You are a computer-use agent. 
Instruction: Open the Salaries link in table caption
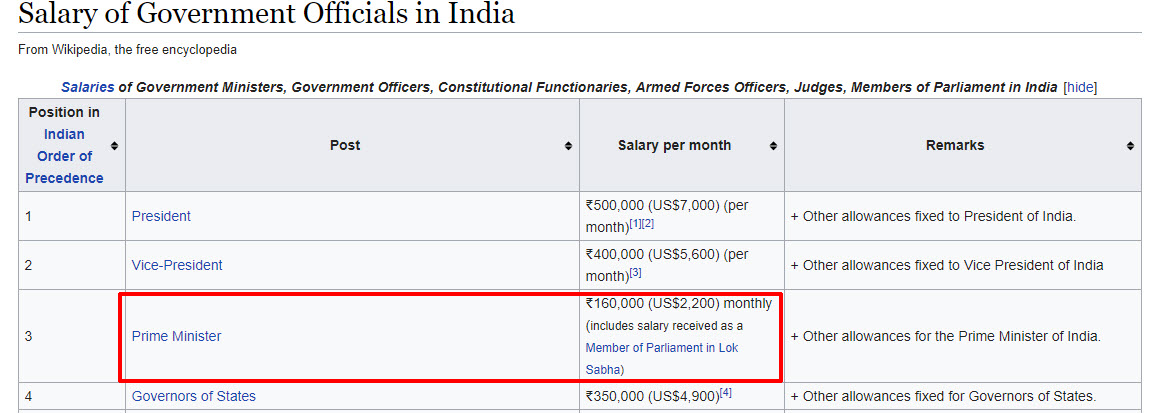(87, 87)
